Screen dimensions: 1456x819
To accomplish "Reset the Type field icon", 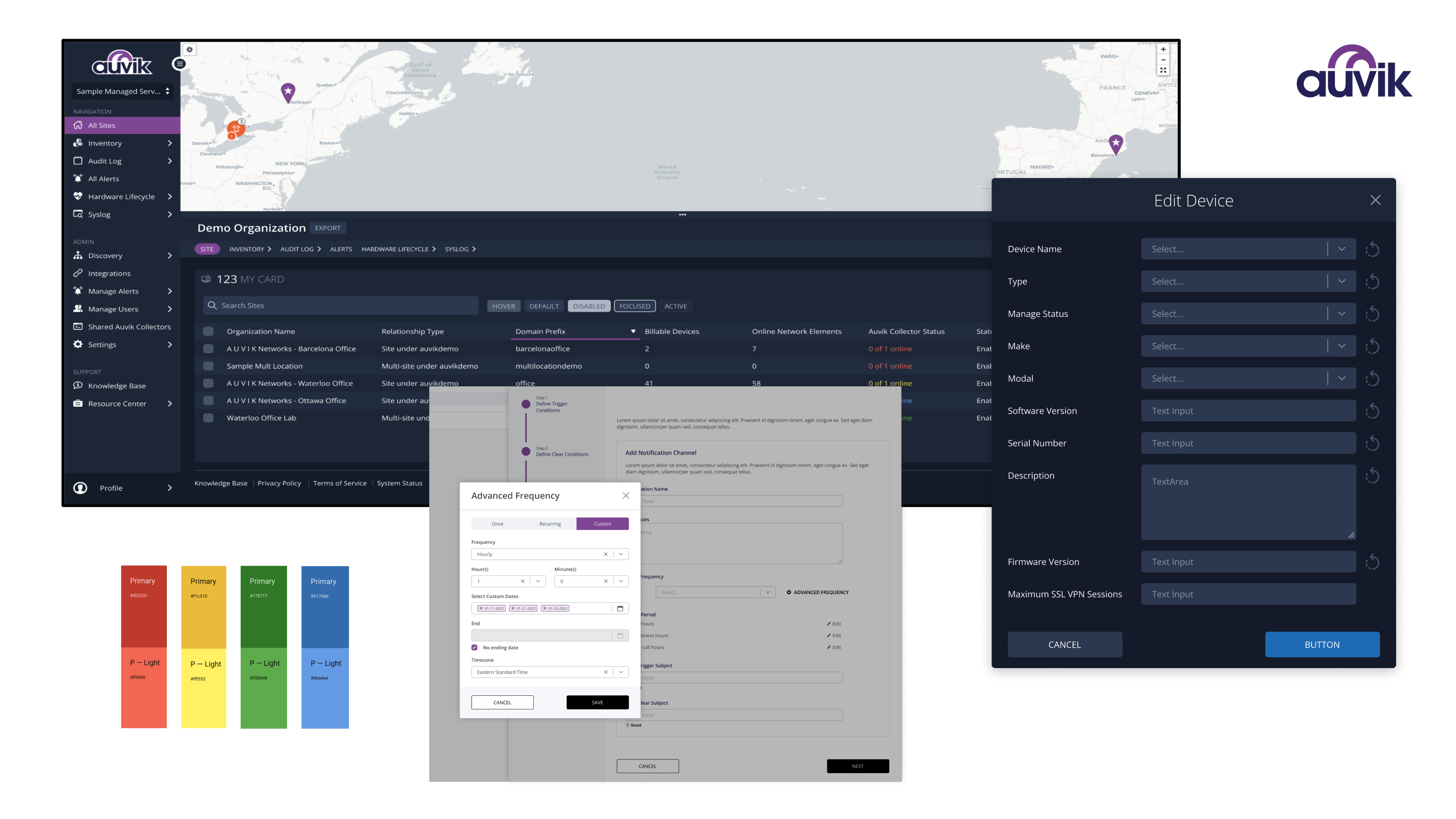I will pyautogui.click(x=1372, y=281).
